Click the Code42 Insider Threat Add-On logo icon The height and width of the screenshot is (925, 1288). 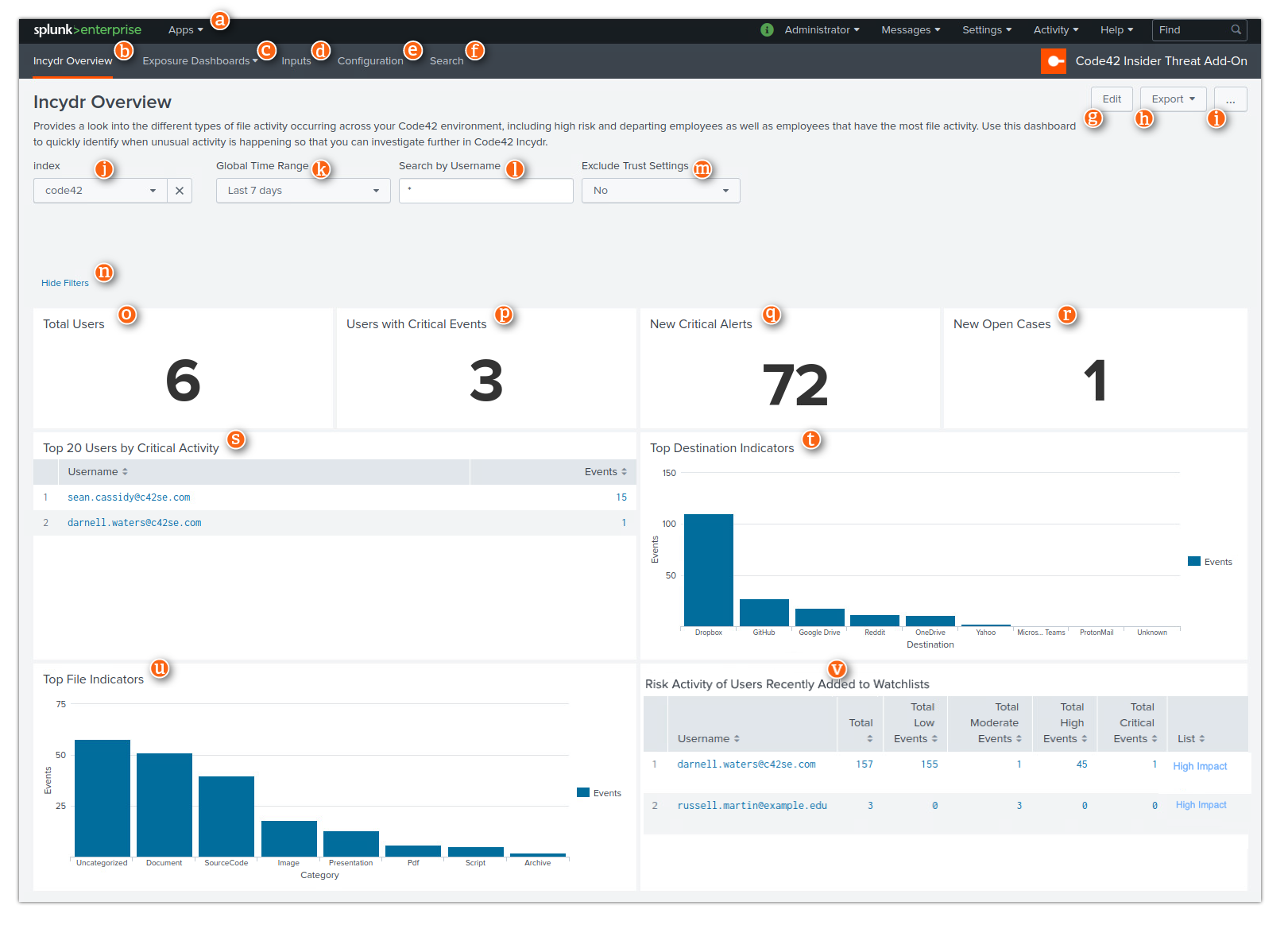(x=1053, y=60)
